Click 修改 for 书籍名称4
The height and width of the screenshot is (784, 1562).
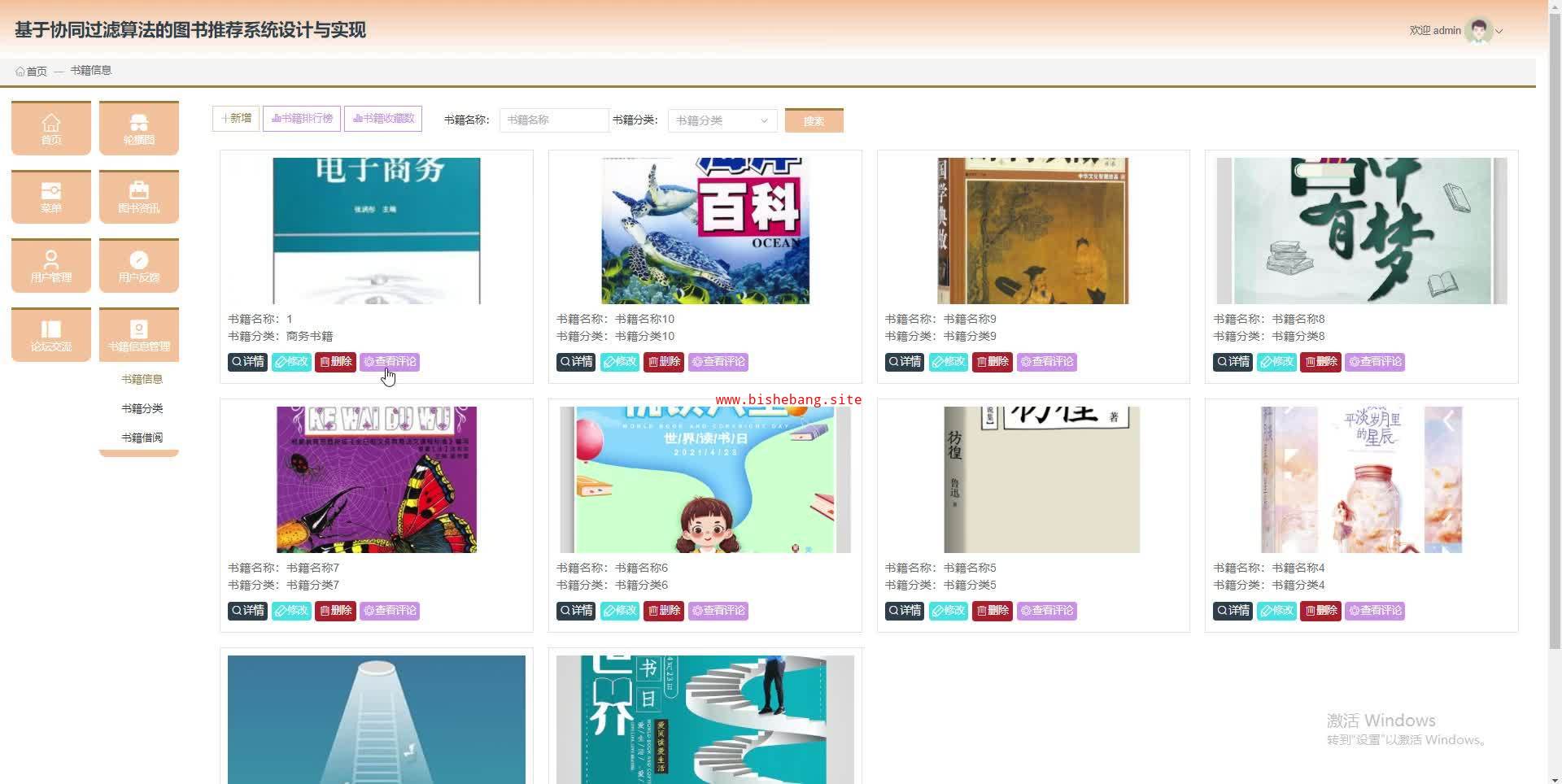point(1276,611)
